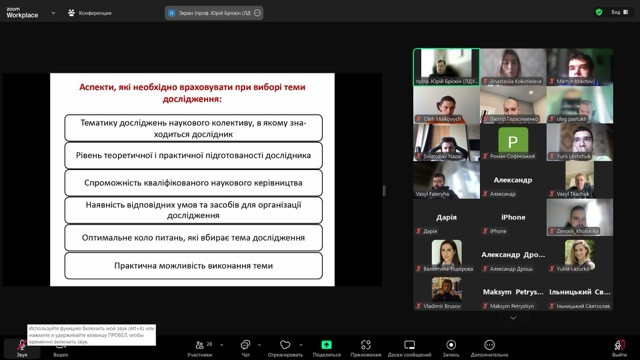This screenshot has width=640, height=360.
Task: Show more participants with the gallery down chevron
Action: click(x=513, y=318)
